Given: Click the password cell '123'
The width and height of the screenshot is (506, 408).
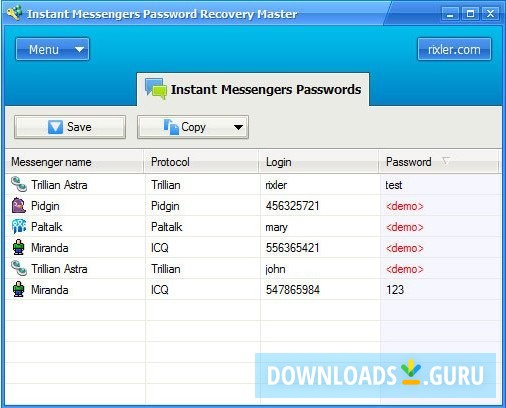Looking at the screenshot, I should point(395,290).
